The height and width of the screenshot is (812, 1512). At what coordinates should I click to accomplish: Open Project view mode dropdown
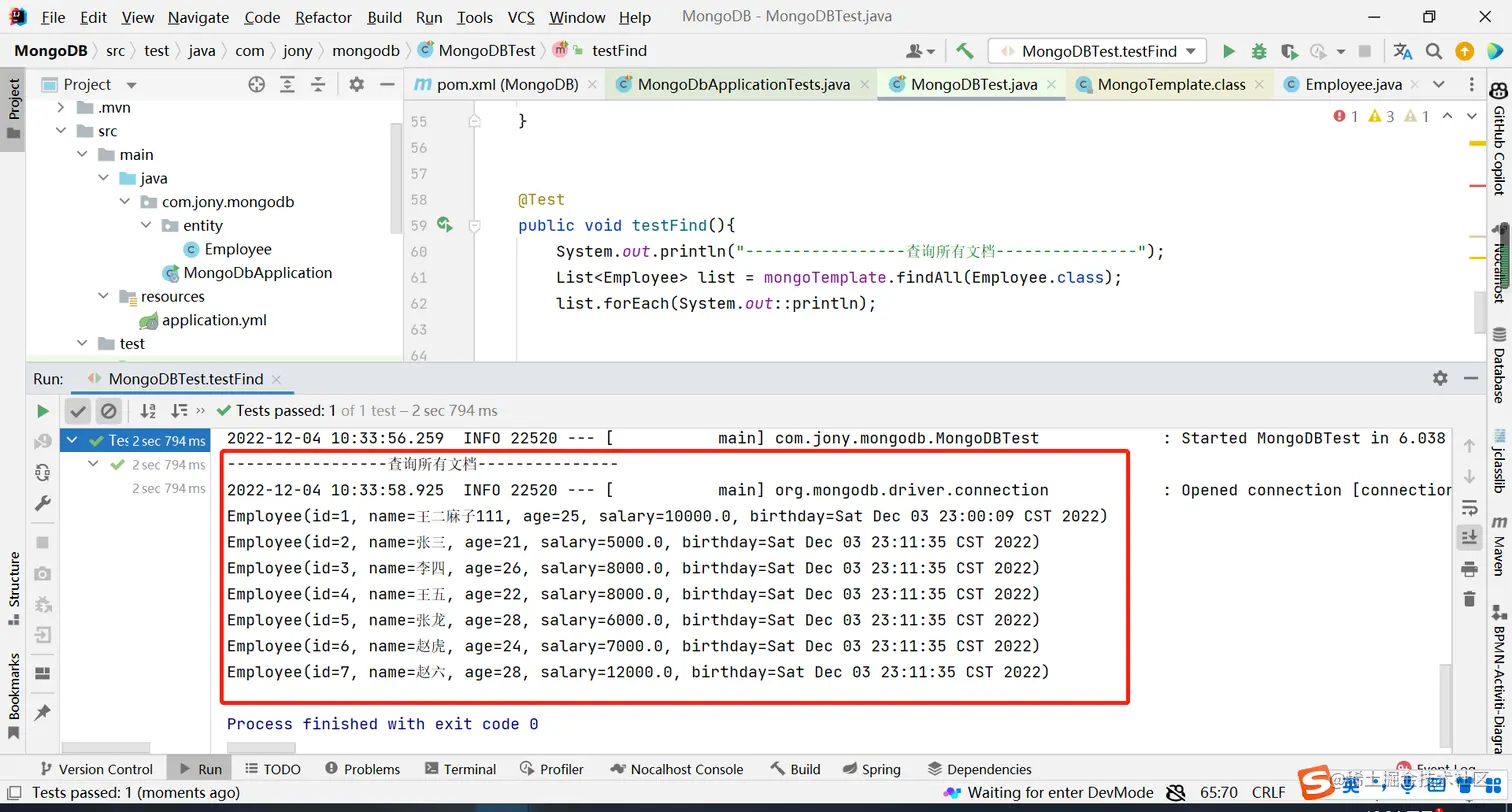[132, 85]
